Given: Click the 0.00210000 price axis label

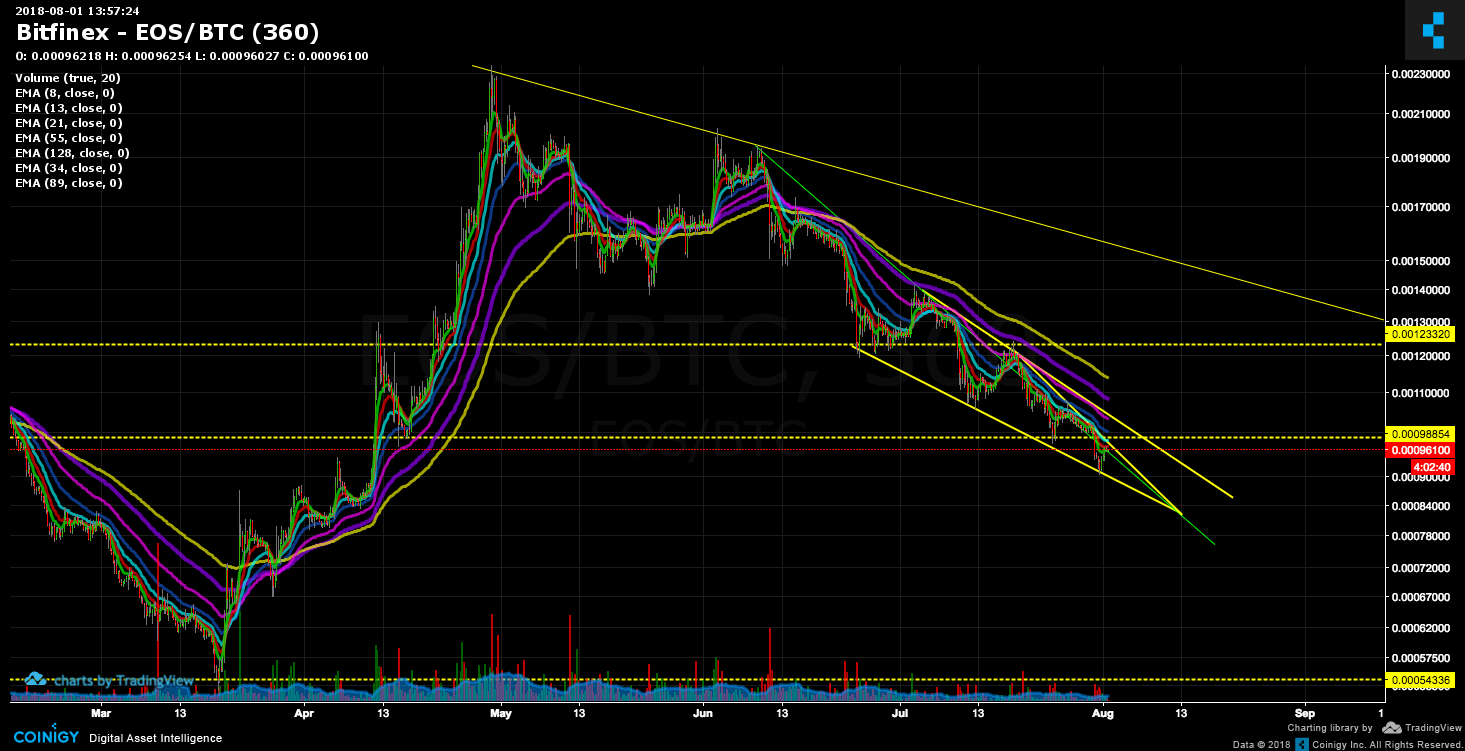Looking at the screenshot, I should point(1420,114).
